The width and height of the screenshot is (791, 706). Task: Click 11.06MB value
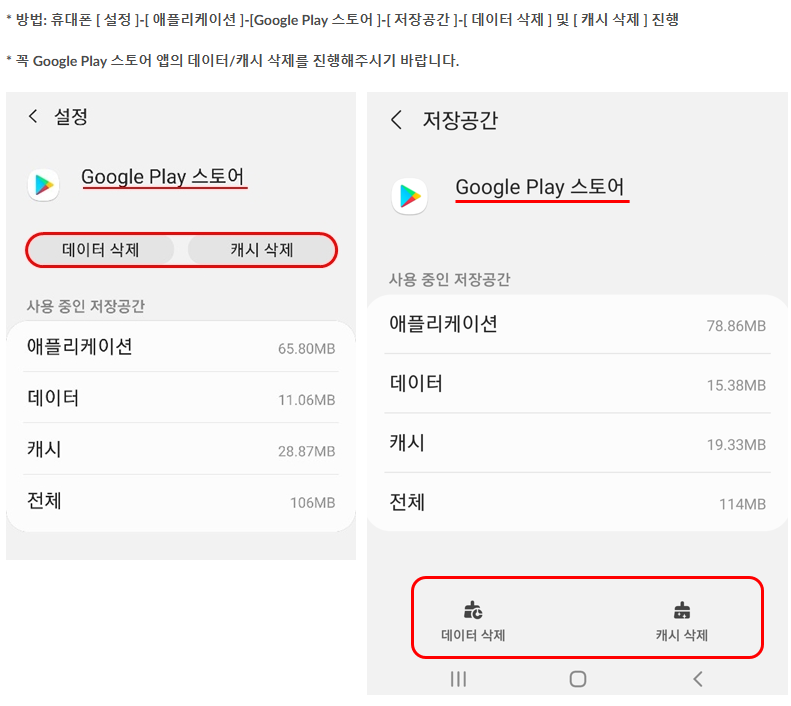[x=307, y=400]
